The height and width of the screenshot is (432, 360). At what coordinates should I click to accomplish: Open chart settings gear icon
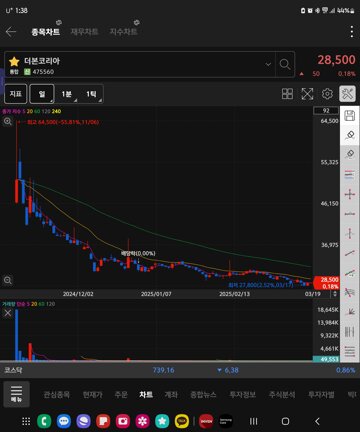tap(327, 94)
